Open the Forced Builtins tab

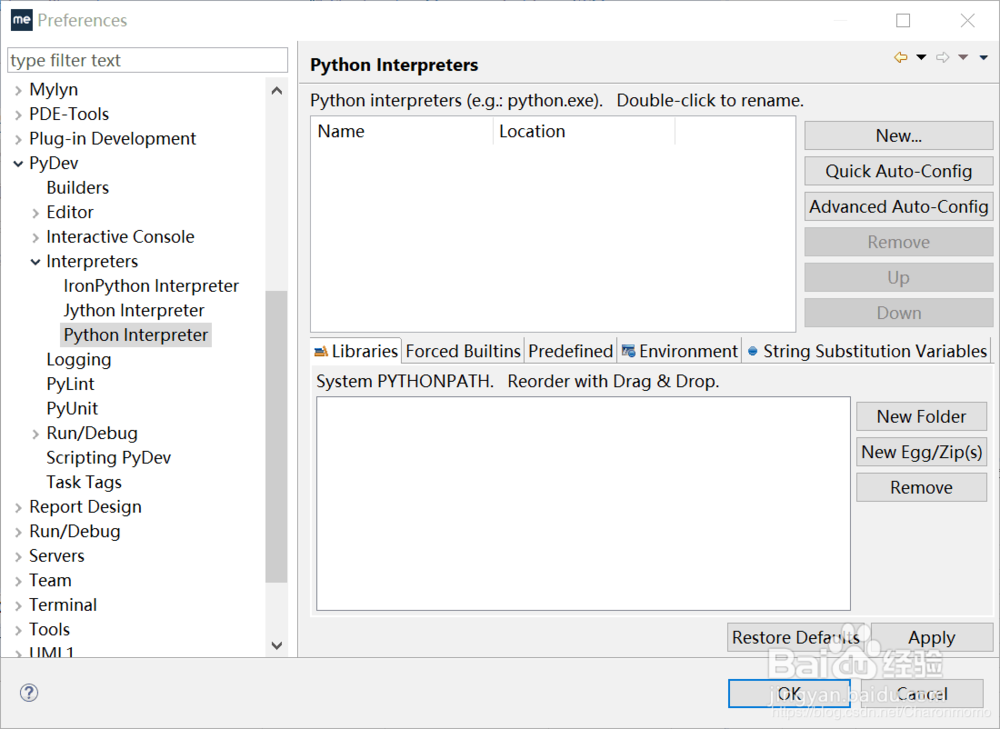click(463, 351)
